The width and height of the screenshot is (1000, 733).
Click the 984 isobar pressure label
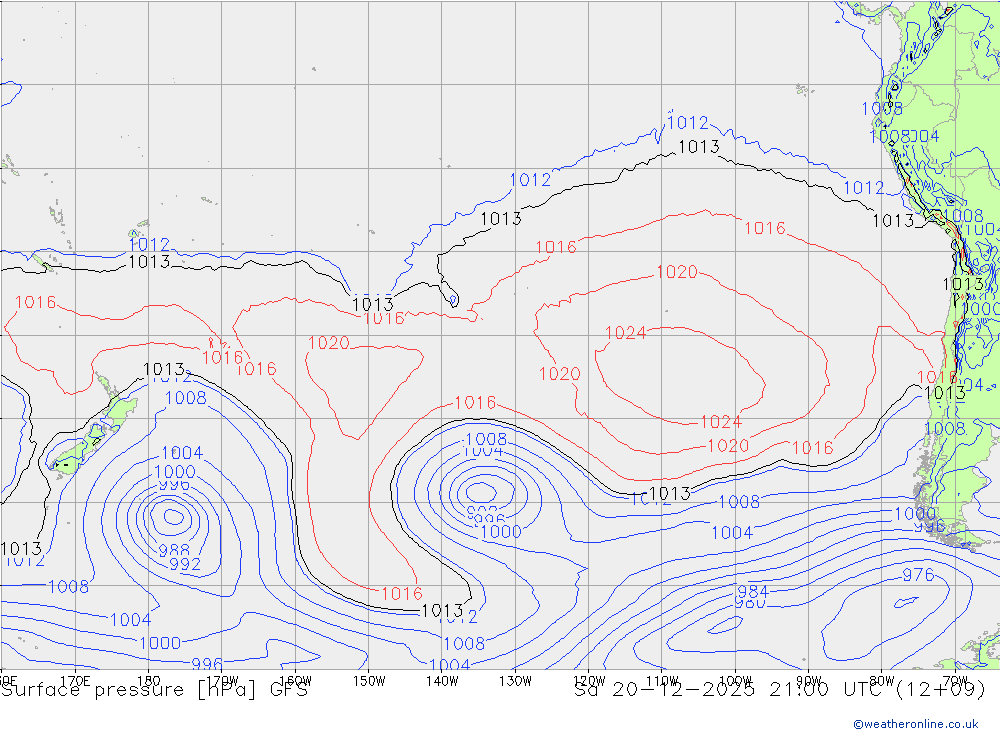pyautogui.click(x=753, y=591)
